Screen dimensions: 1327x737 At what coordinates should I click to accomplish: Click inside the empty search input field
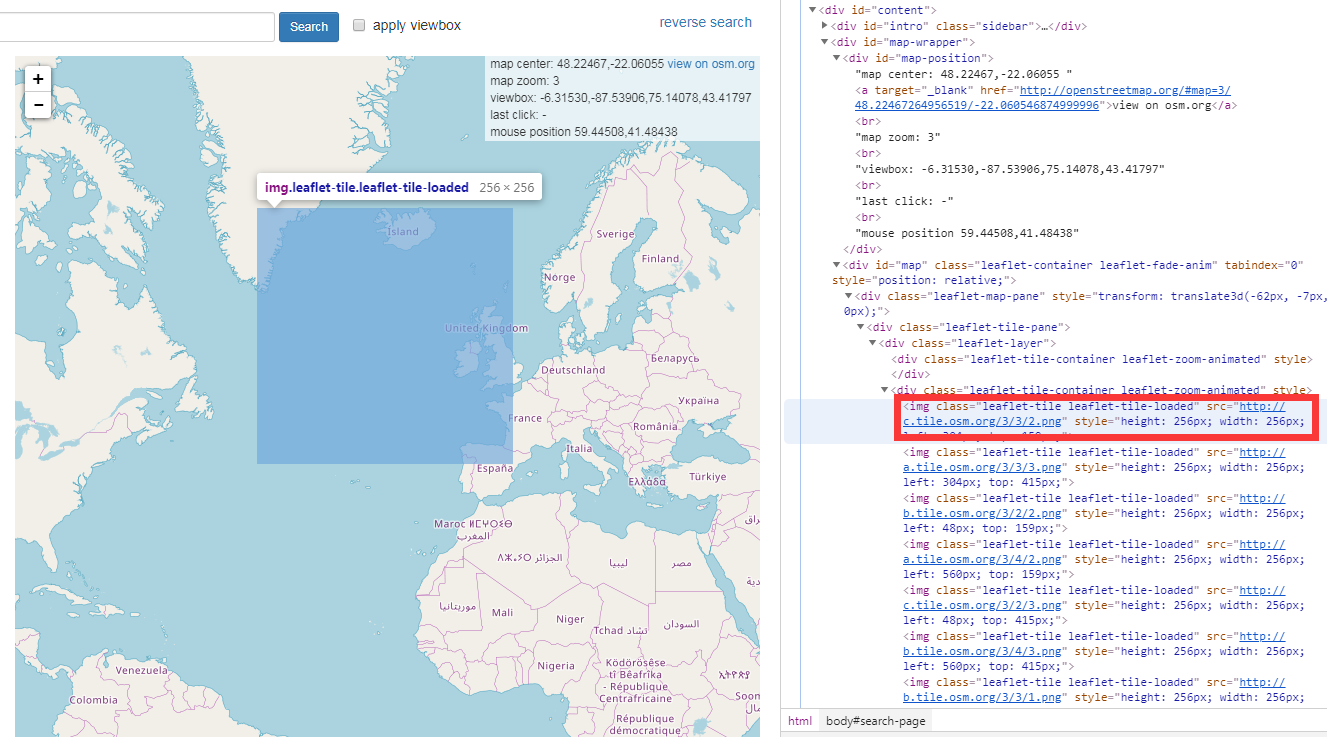(x=135, y=27)
